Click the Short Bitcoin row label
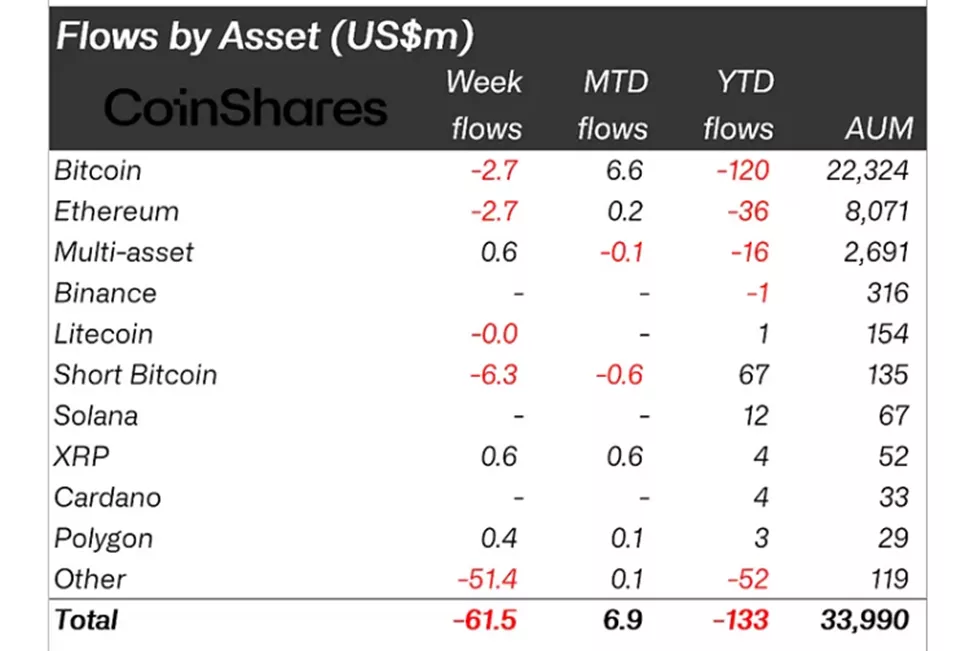 (135, 375)
